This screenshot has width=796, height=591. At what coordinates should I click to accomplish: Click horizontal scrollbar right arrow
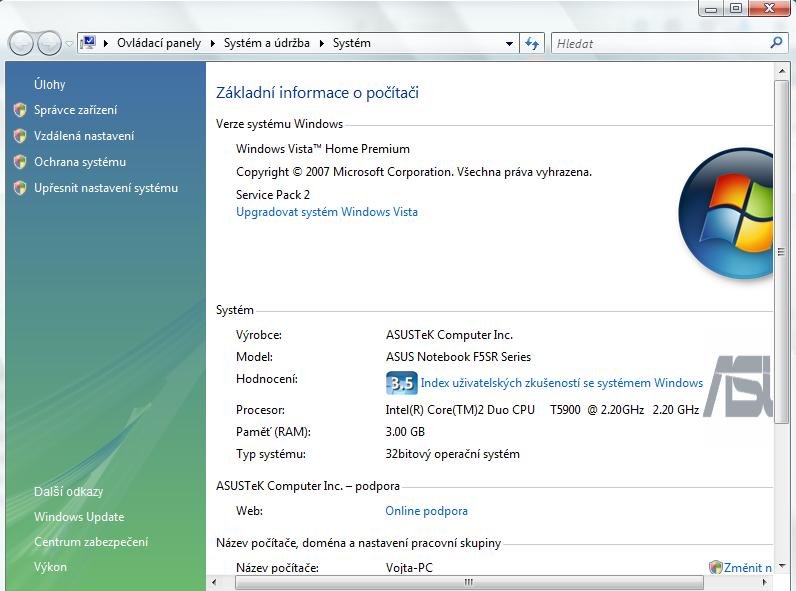[x=765, y=582]
